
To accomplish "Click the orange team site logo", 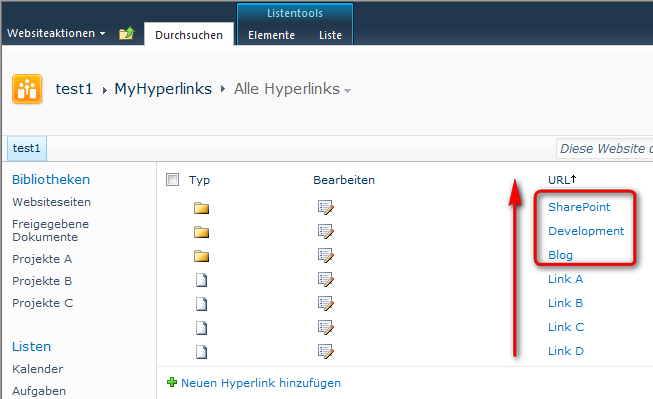I will click(27, 89).
